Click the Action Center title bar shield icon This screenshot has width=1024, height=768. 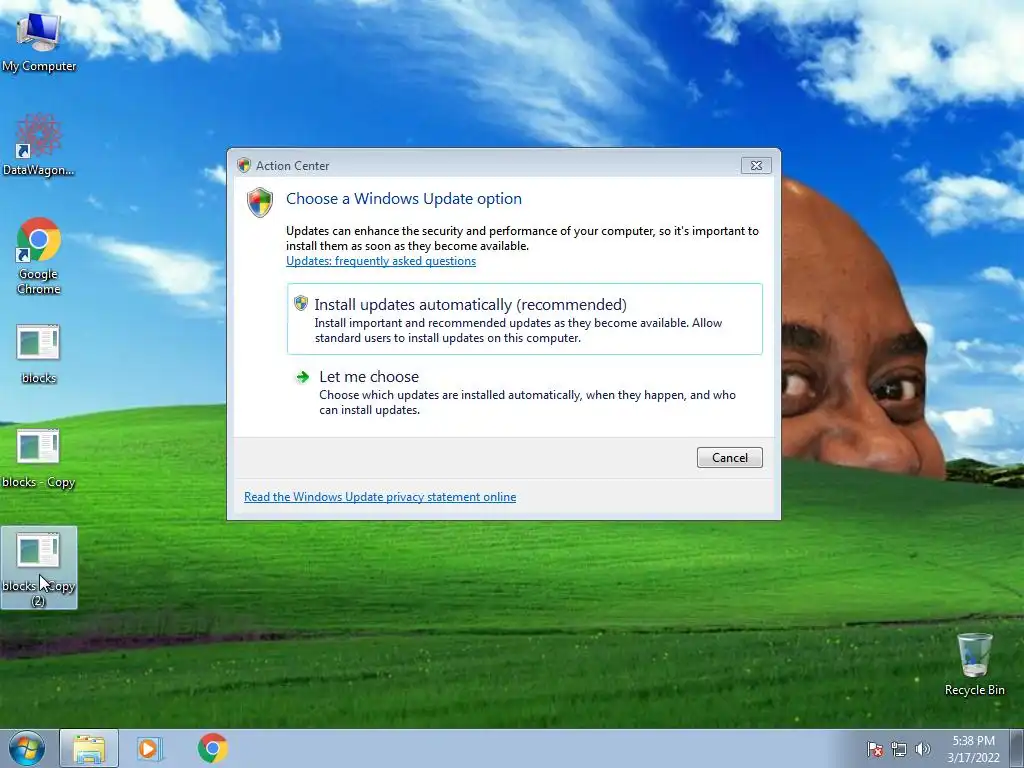[x=244, y=165]
